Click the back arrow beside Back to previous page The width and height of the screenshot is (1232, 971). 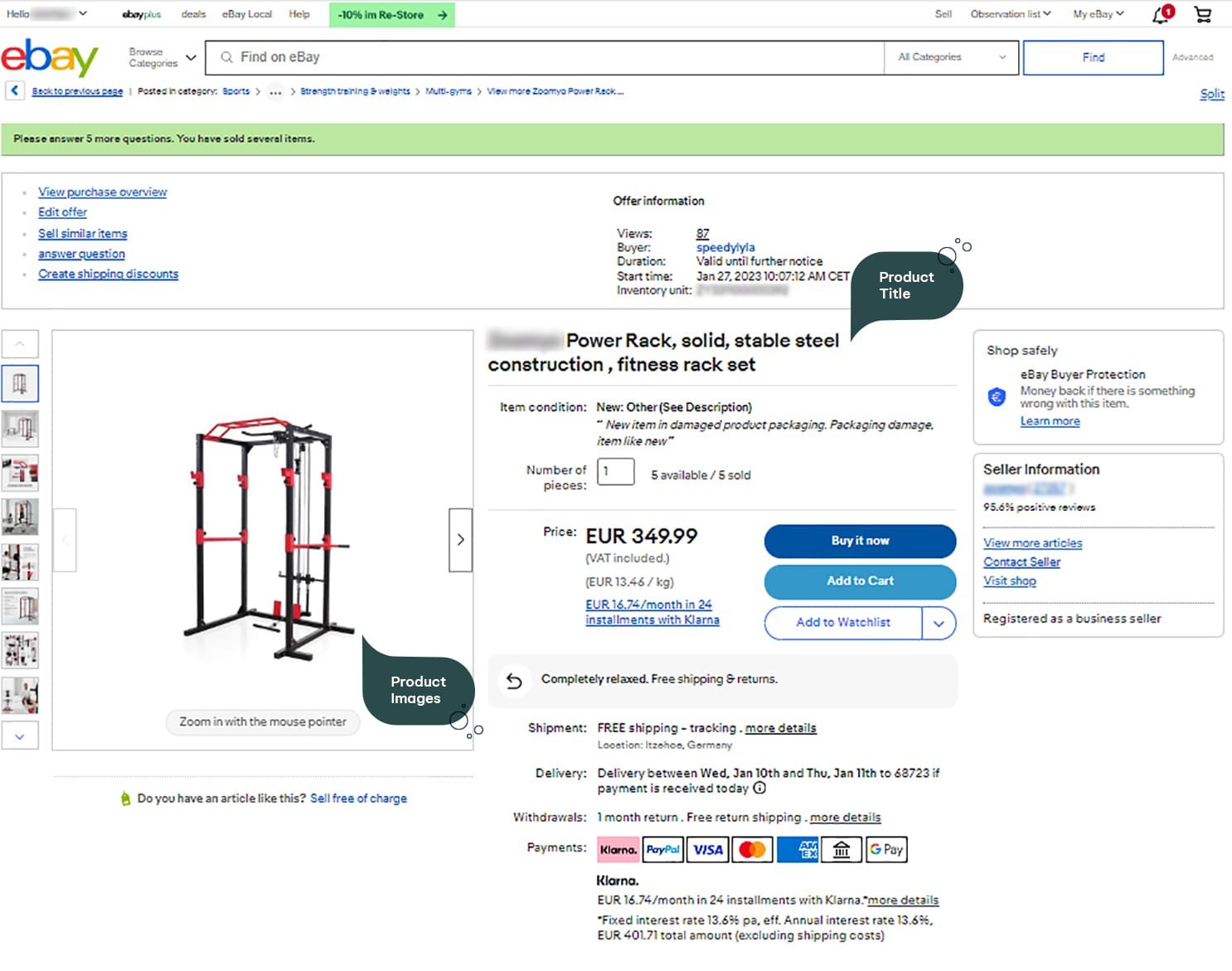15,90
